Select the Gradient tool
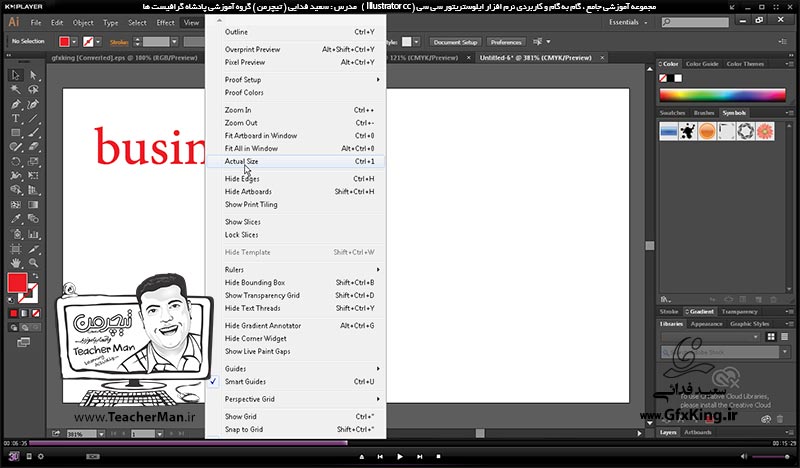 pyautogui.click(x=33, y=205)
